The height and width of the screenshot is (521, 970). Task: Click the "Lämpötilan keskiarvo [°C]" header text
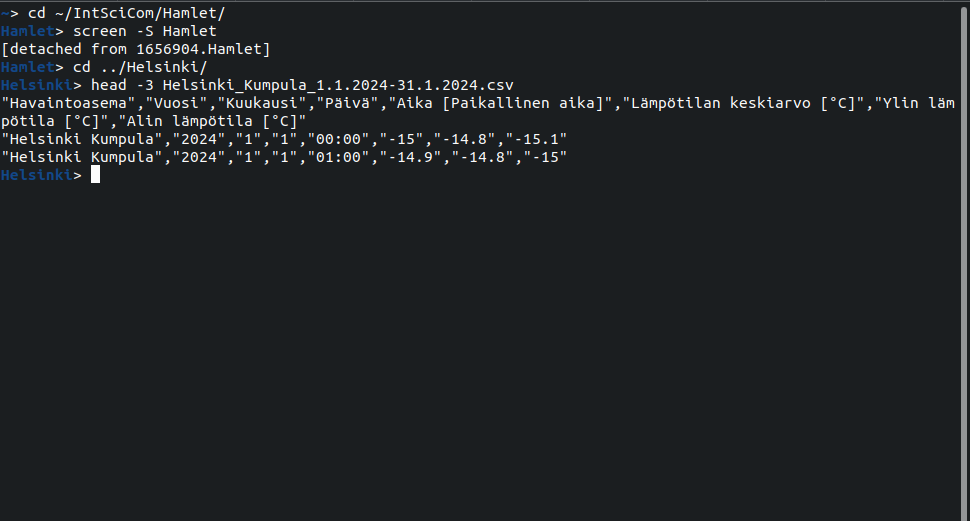[742, 103]
